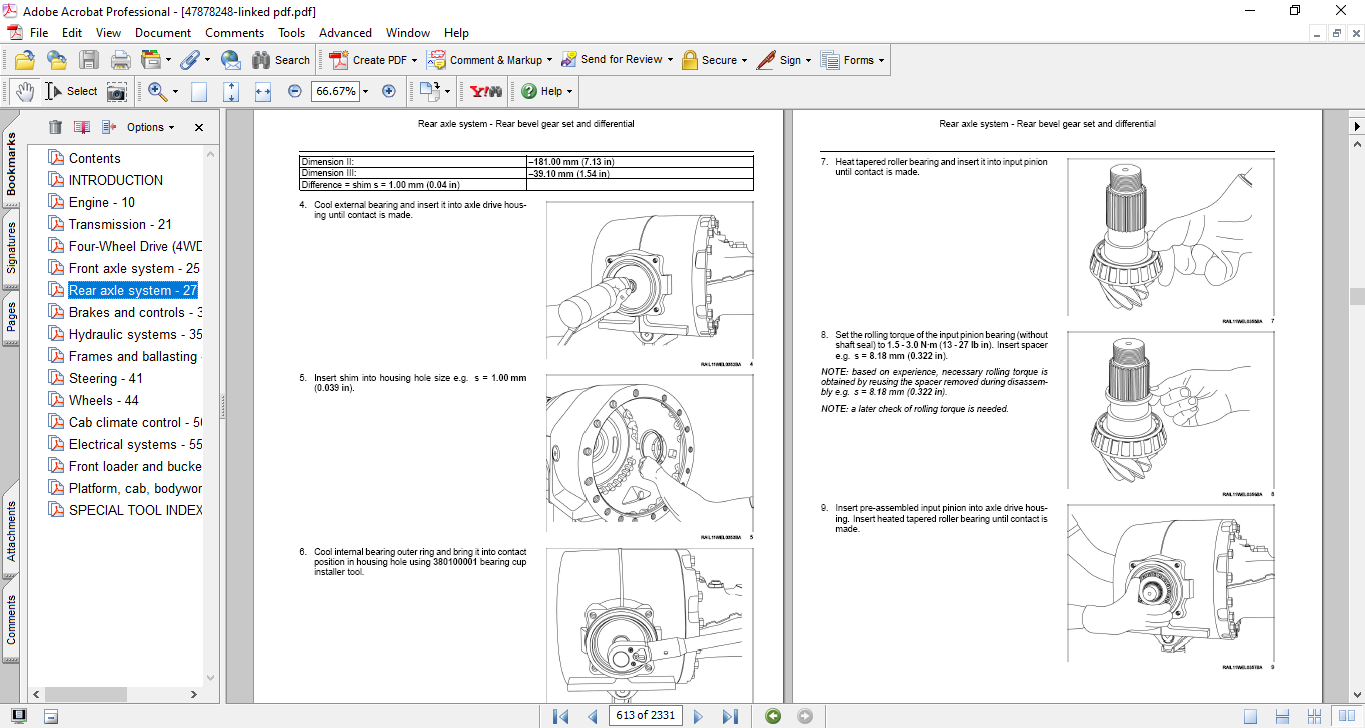Click the Fit Page icon
Image resolution: width=1365 pixels, height=728 pixels.
[231, 91]
